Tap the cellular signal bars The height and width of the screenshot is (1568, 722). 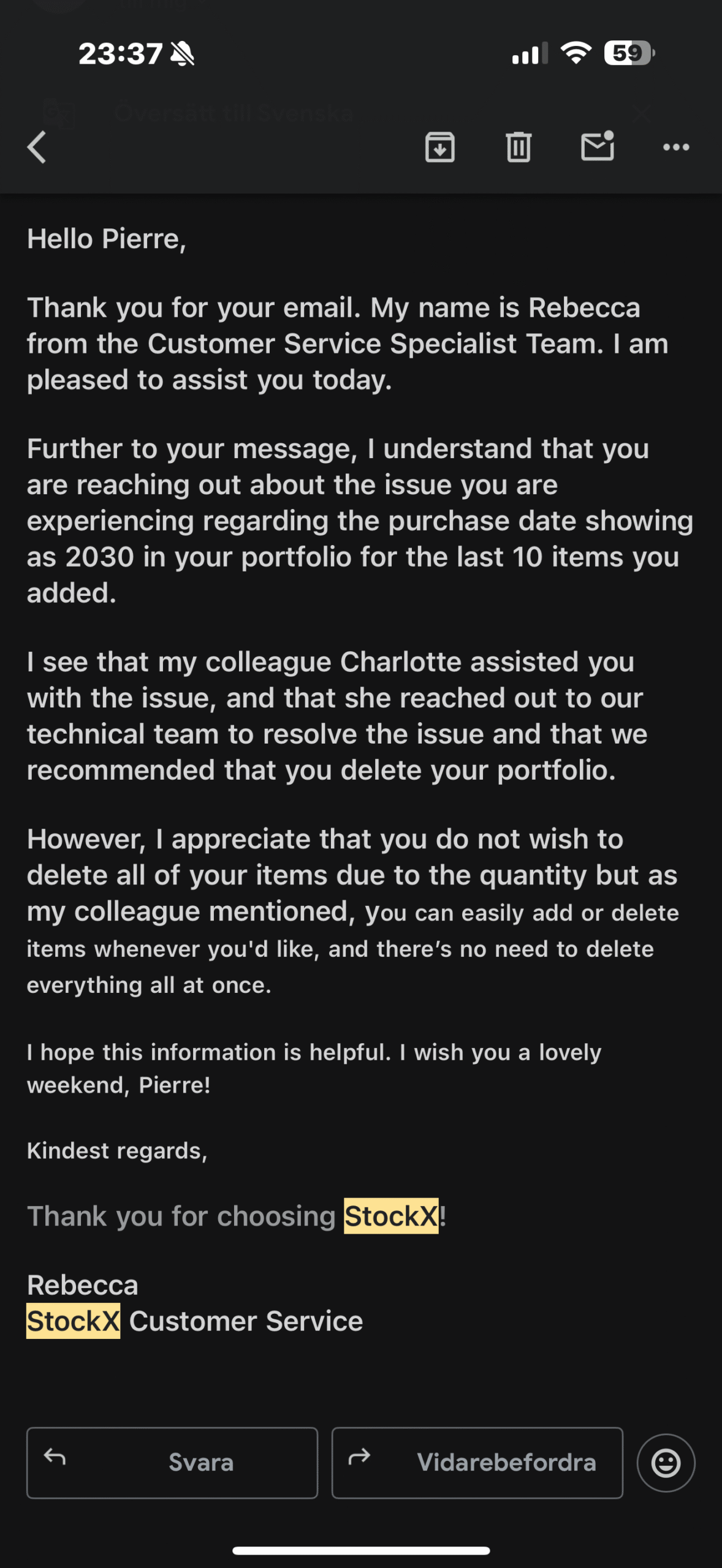pyautogui.click(x=530, y=54)
